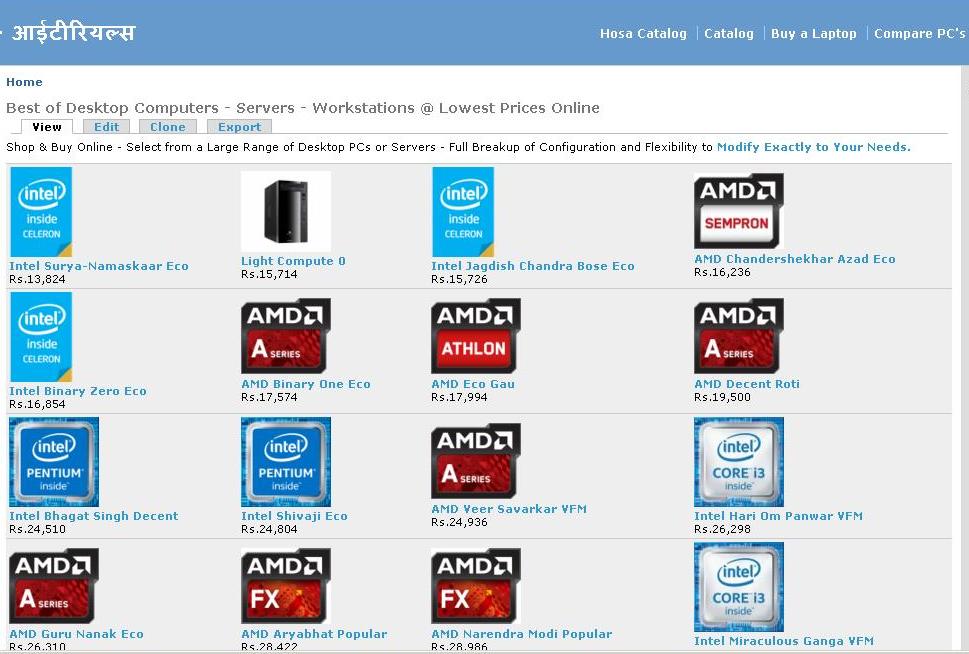Open the Intel Binary Zero Eco link
Image resolution: width=969 pixels, height=654 pixels.
click(x=78, y=391)
